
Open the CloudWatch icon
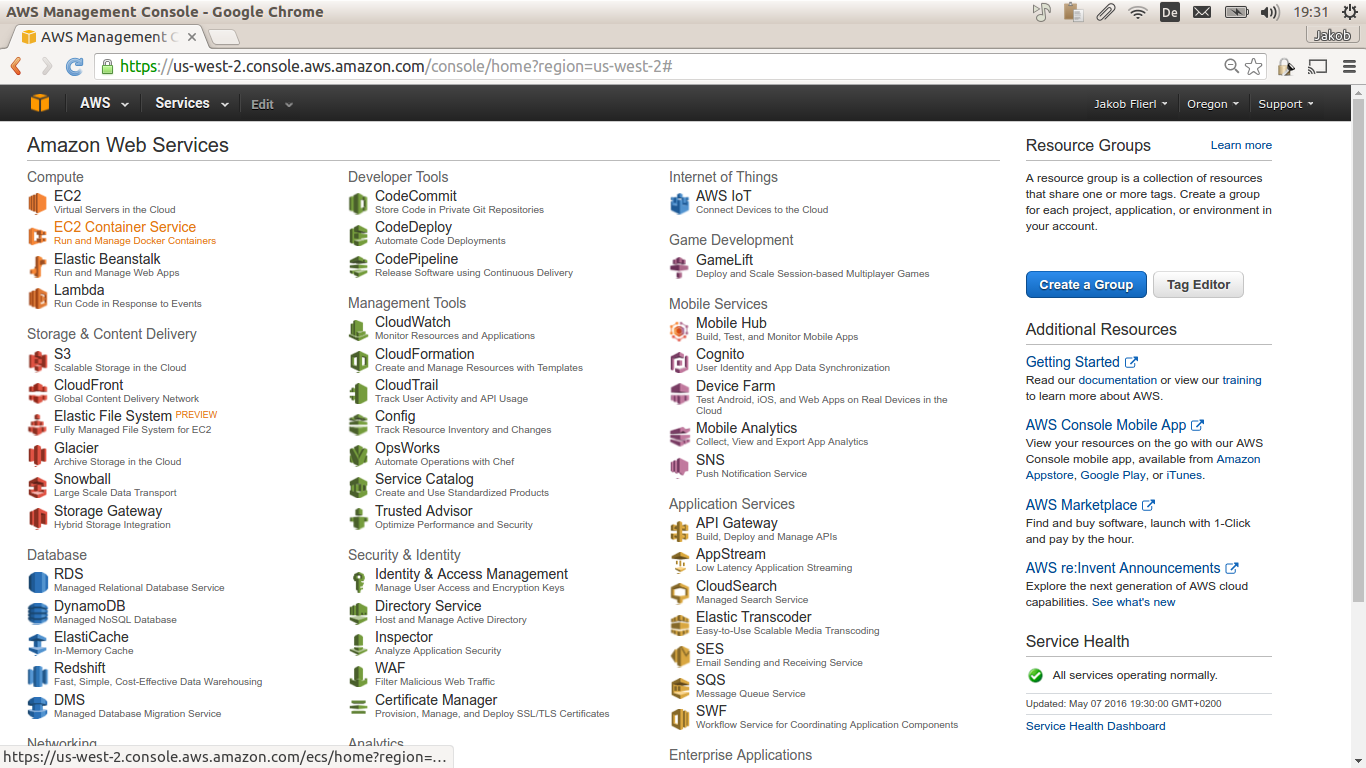pyautogui.click(x=358, y=329)
